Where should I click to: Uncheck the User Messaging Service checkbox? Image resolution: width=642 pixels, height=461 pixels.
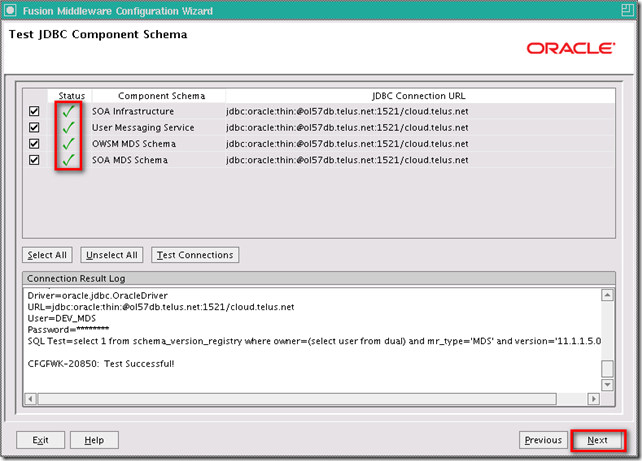(x=34, y=127)
